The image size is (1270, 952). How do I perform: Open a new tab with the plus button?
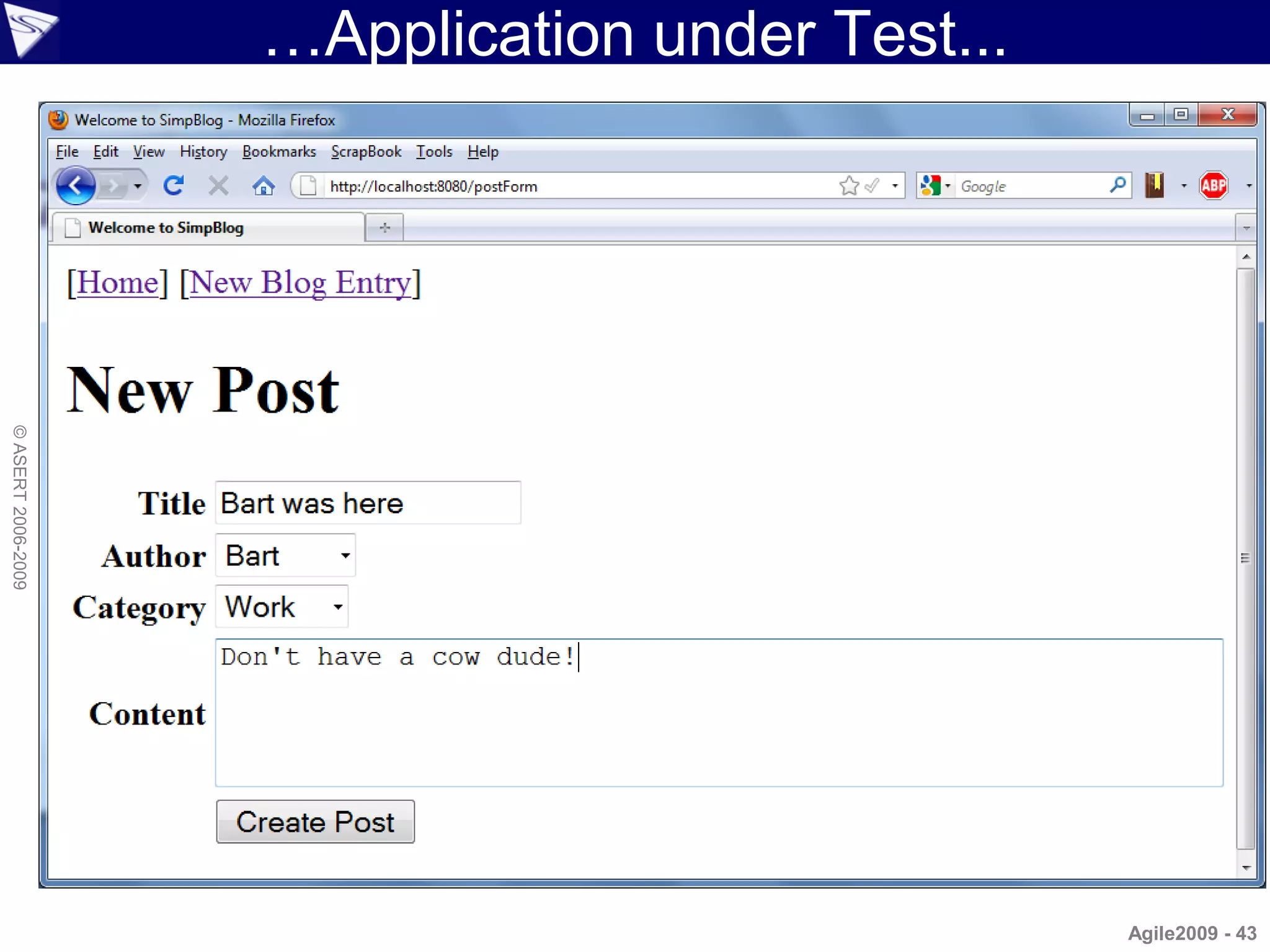[x=384, y=227]
